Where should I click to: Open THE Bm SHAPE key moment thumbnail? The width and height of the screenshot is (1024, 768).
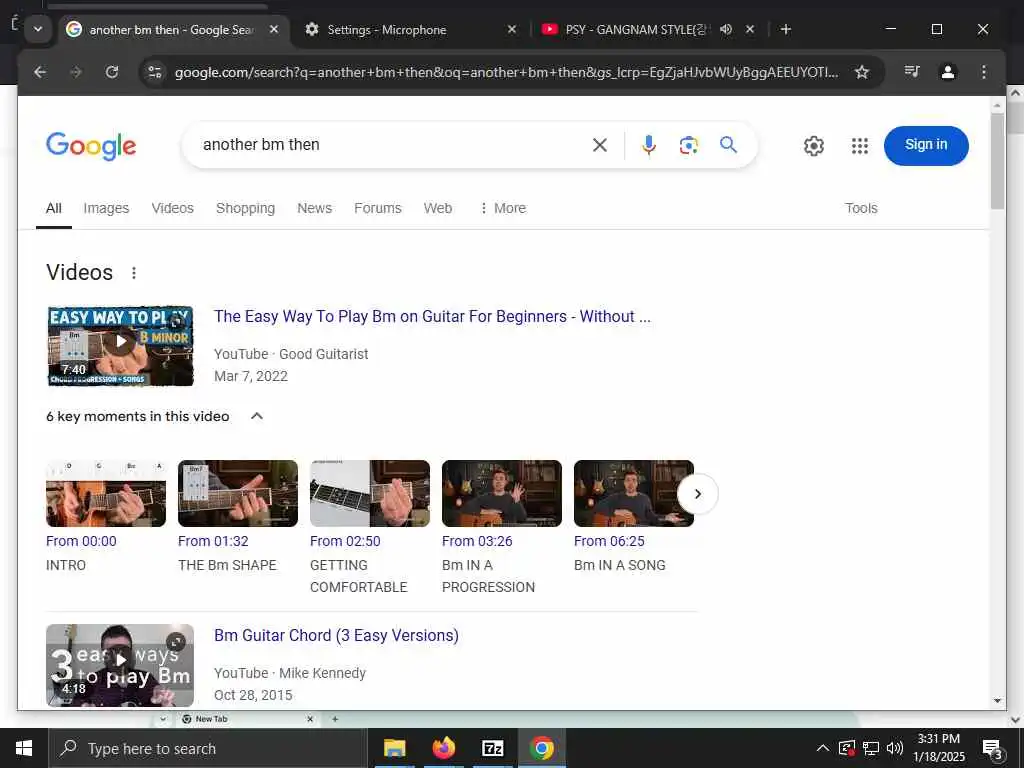pos(238,494)
